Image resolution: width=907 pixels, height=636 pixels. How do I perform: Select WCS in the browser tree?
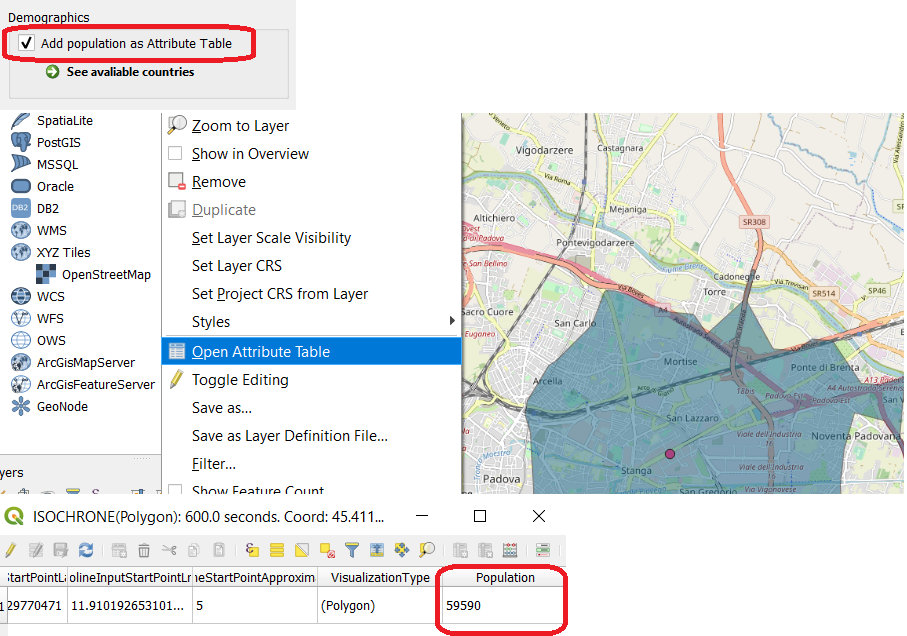tap(51, 297)
